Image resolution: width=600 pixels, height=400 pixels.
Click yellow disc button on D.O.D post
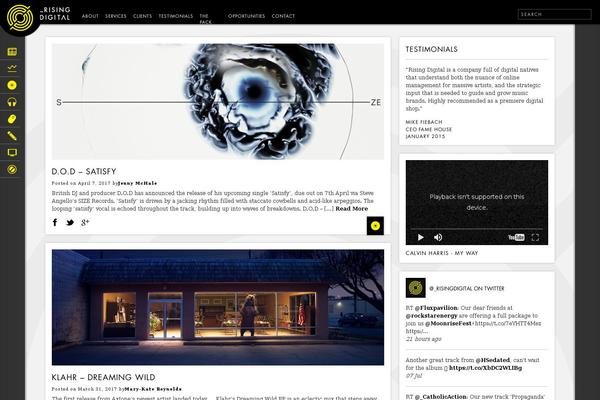[375, 225]
